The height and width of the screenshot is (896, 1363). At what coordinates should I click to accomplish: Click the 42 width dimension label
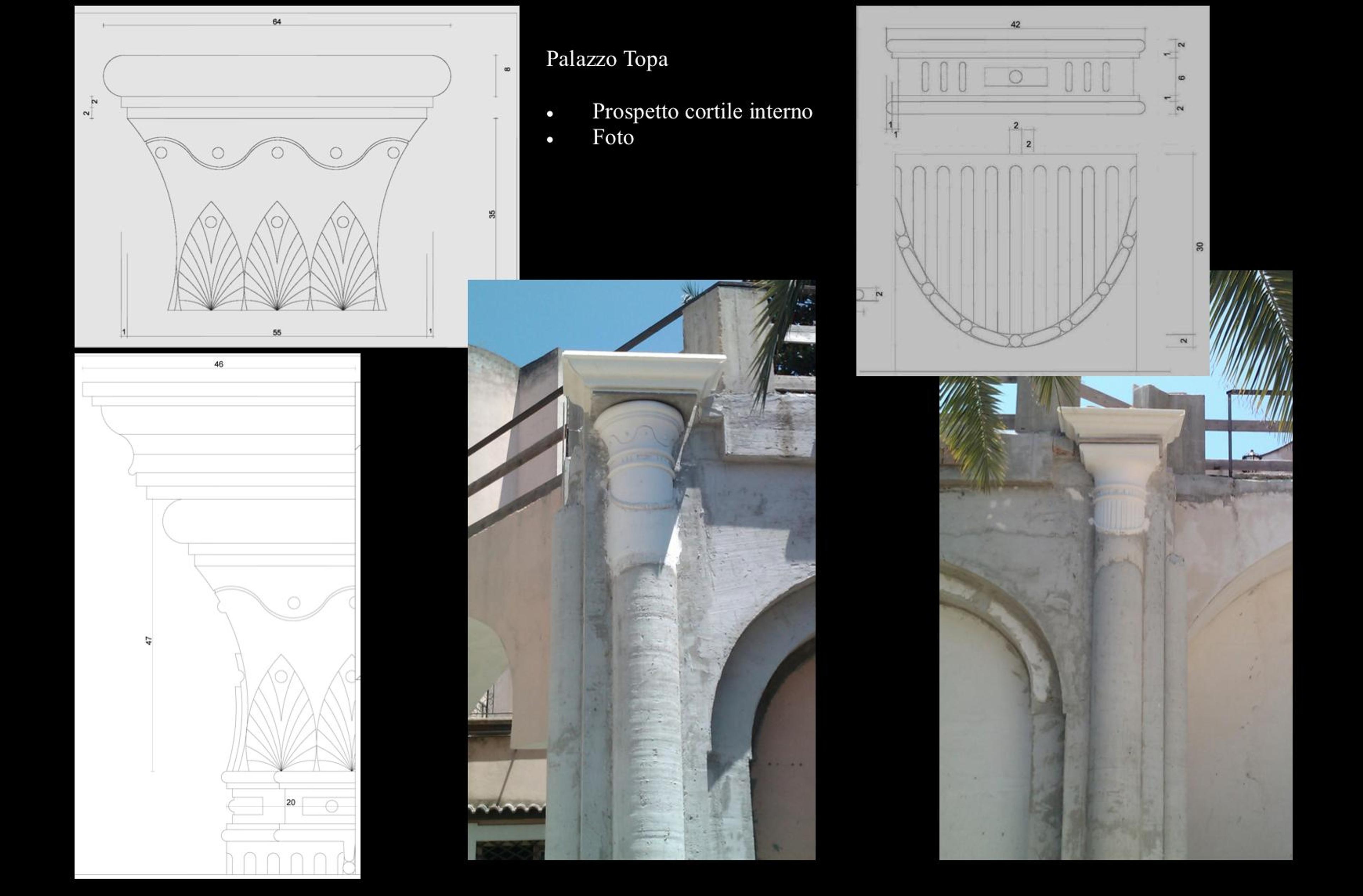pyautogui.click(x=1016, y=24)
